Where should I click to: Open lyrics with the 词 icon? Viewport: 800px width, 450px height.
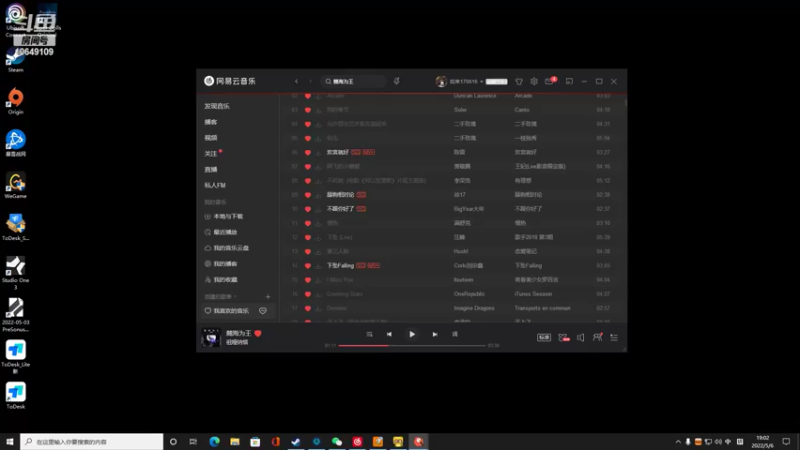(455, 334)
